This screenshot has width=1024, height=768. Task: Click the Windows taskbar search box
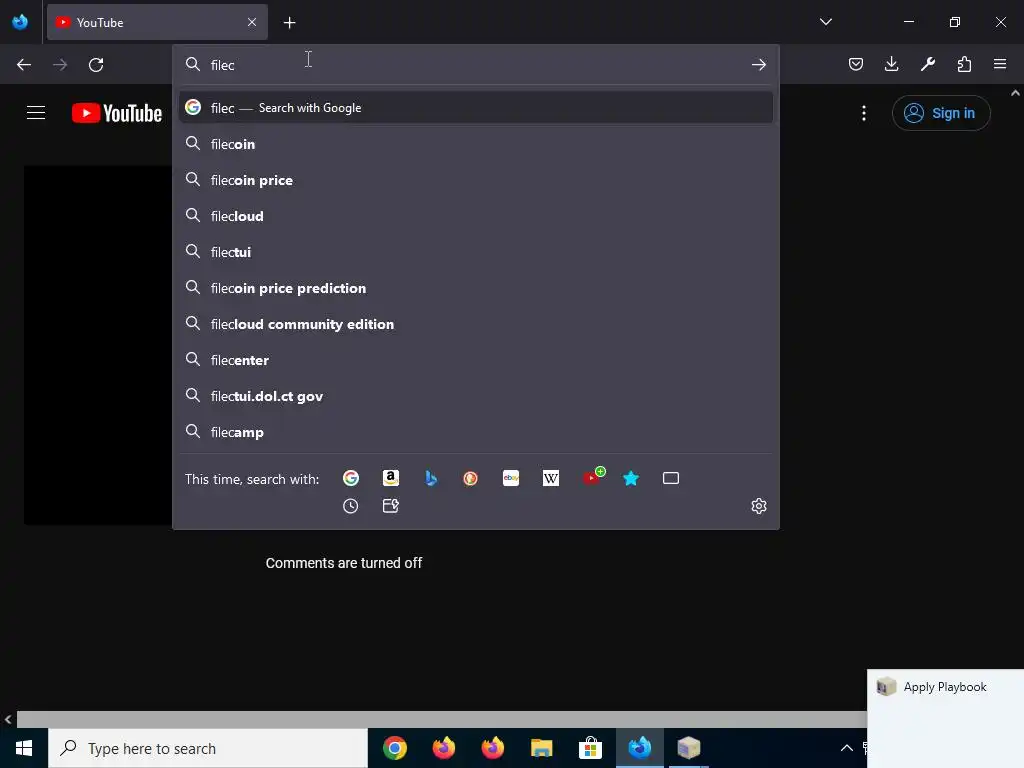click(208, 748)
